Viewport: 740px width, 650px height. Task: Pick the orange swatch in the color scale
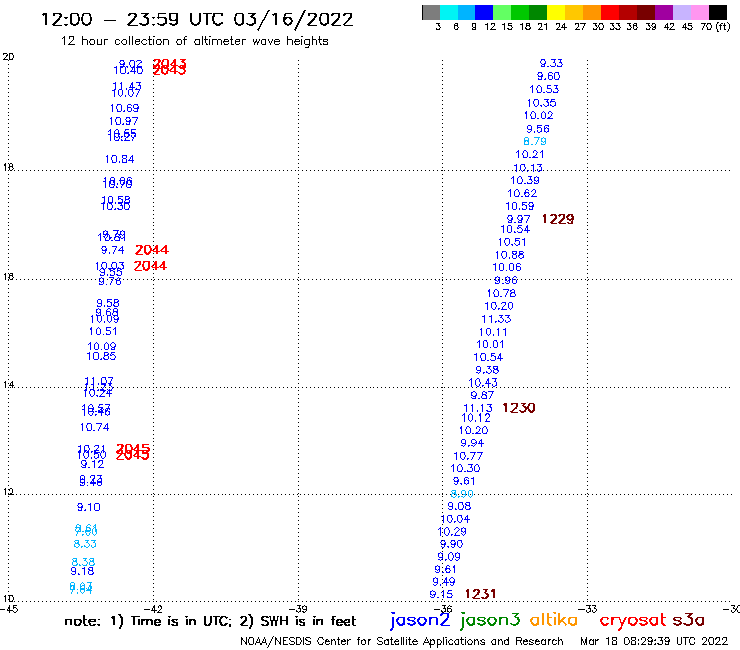[592, 13]
